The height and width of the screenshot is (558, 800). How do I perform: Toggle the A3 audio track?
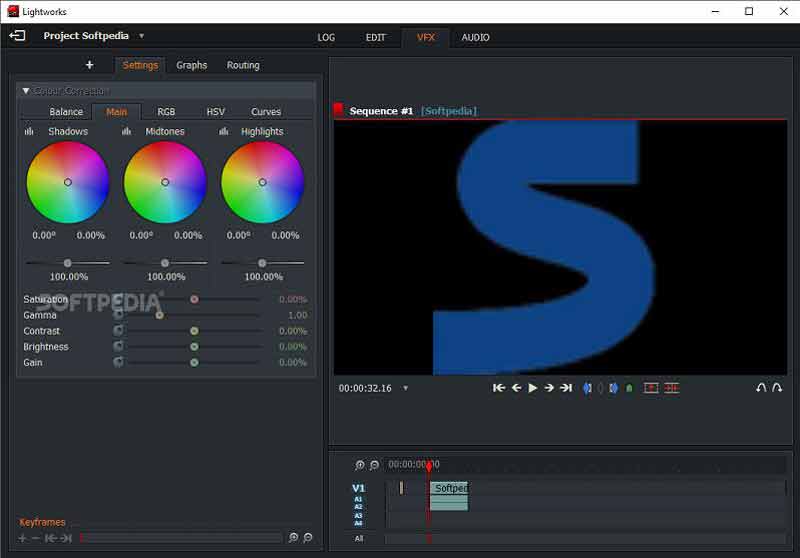[358, 516]
